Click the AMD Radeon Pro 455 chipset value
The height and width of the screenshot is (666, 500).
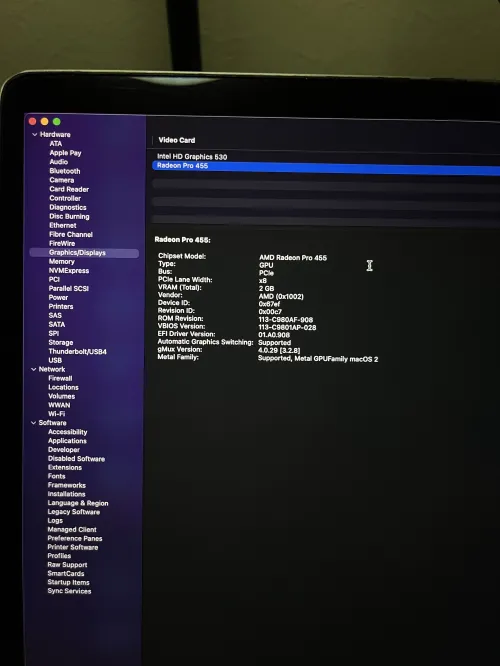click(293, 258)
